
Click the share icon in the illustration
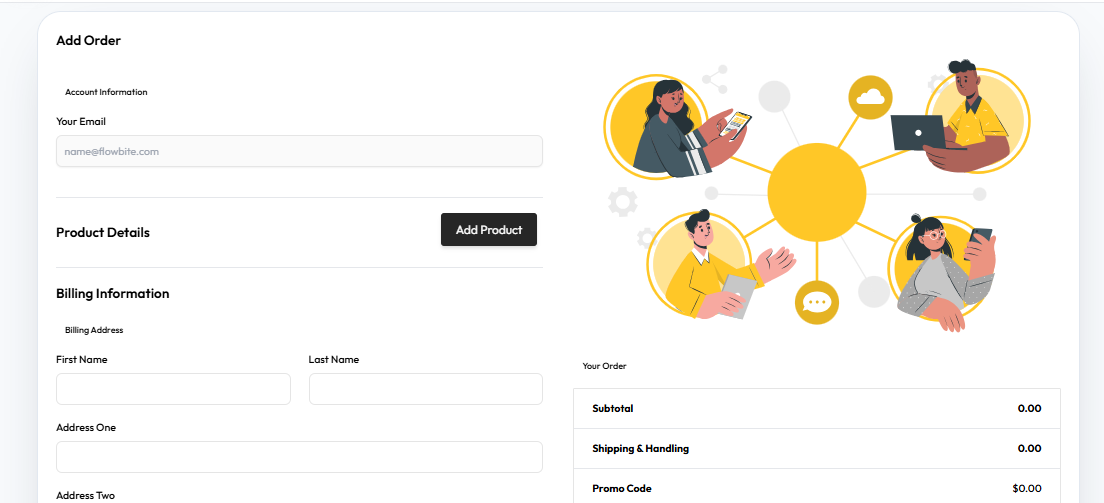click(715, 80)
